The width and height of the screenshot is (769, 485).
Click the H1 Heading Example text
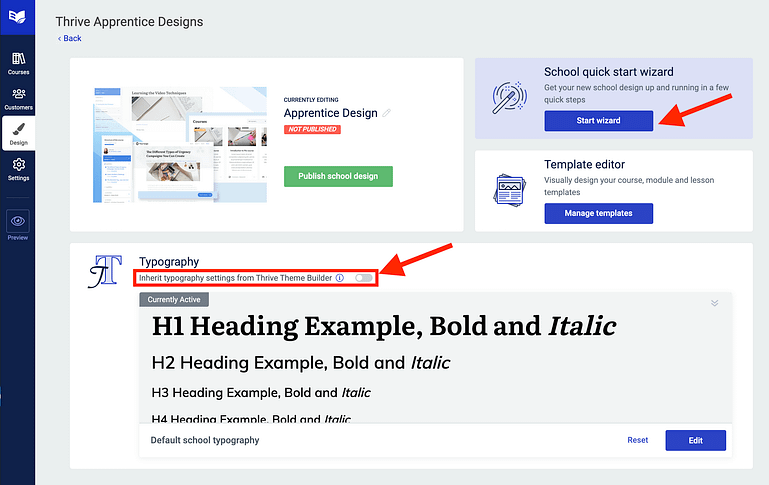pos(384,326)
